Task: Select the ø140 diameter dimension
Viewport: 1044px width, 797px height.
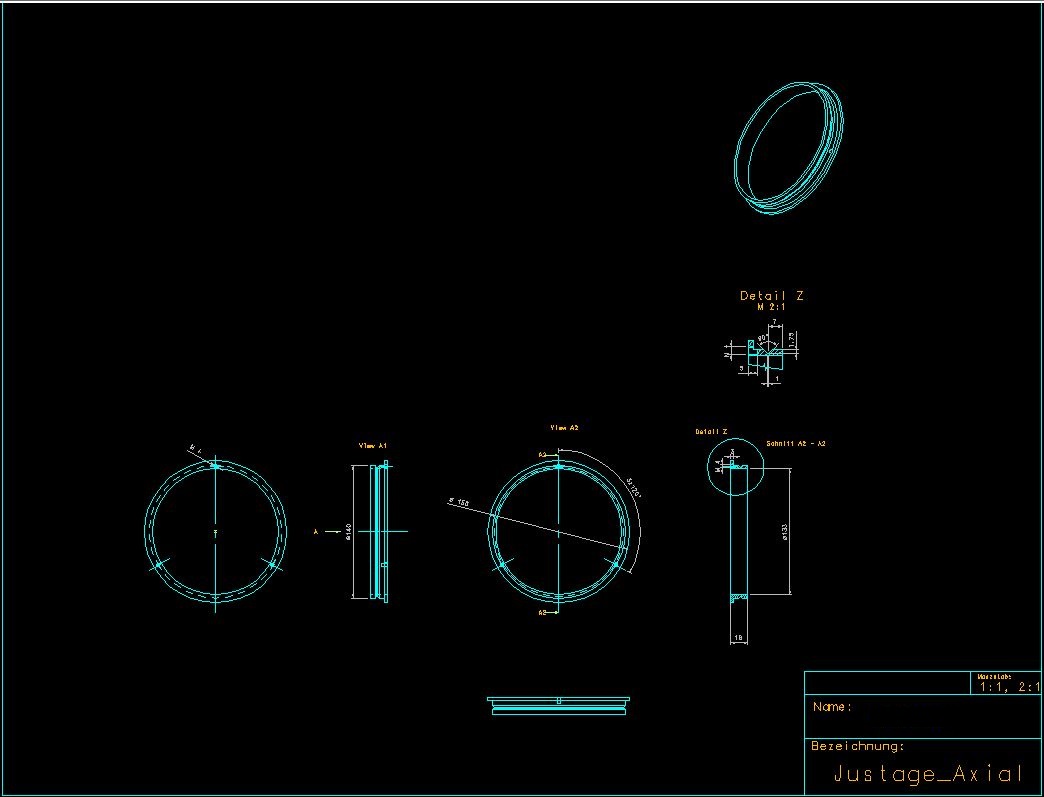Action: coord(348,531)
